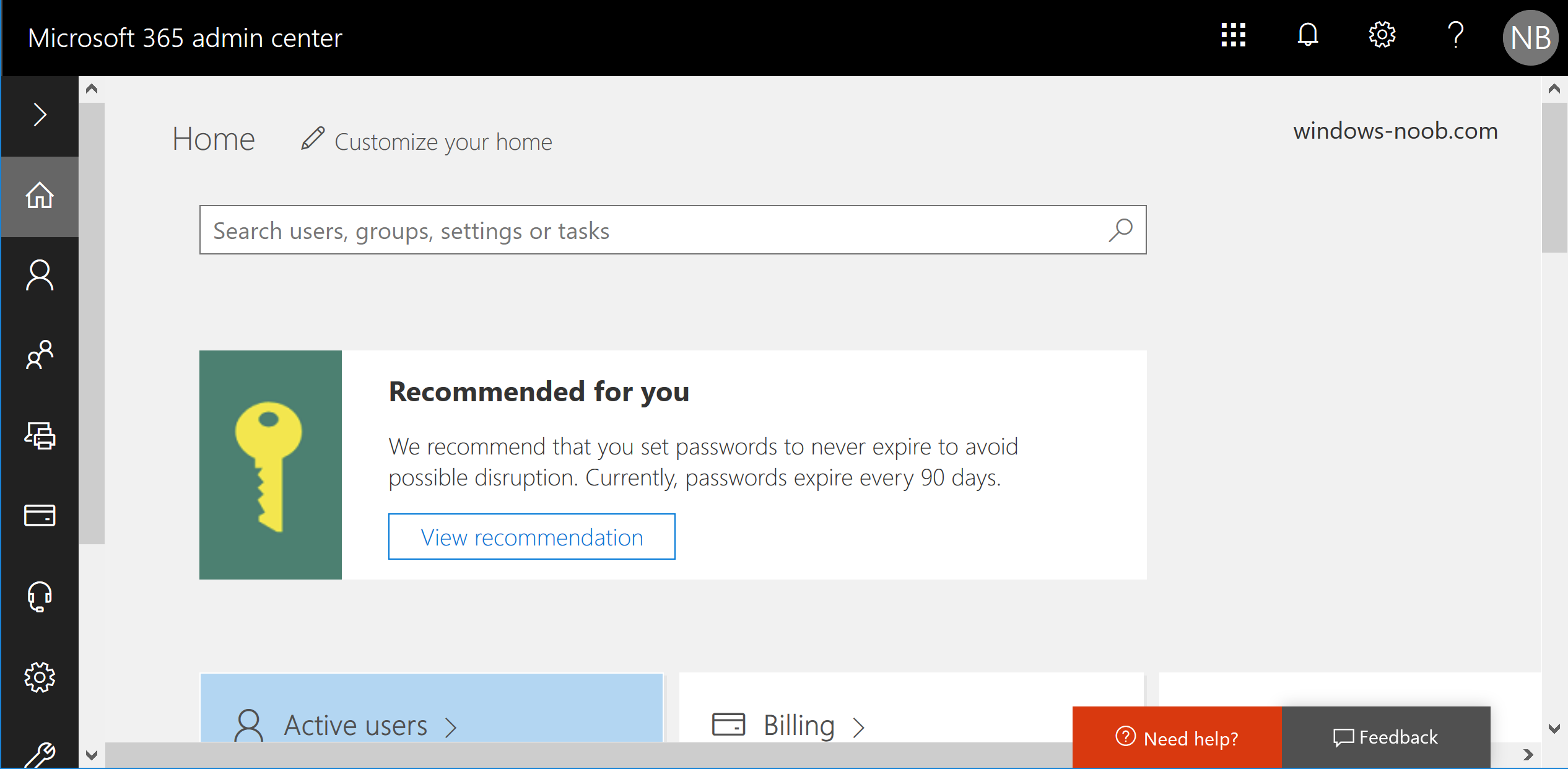Open the Feedback button
The image size is (1568, 769).
click(x=1386, y=737)
